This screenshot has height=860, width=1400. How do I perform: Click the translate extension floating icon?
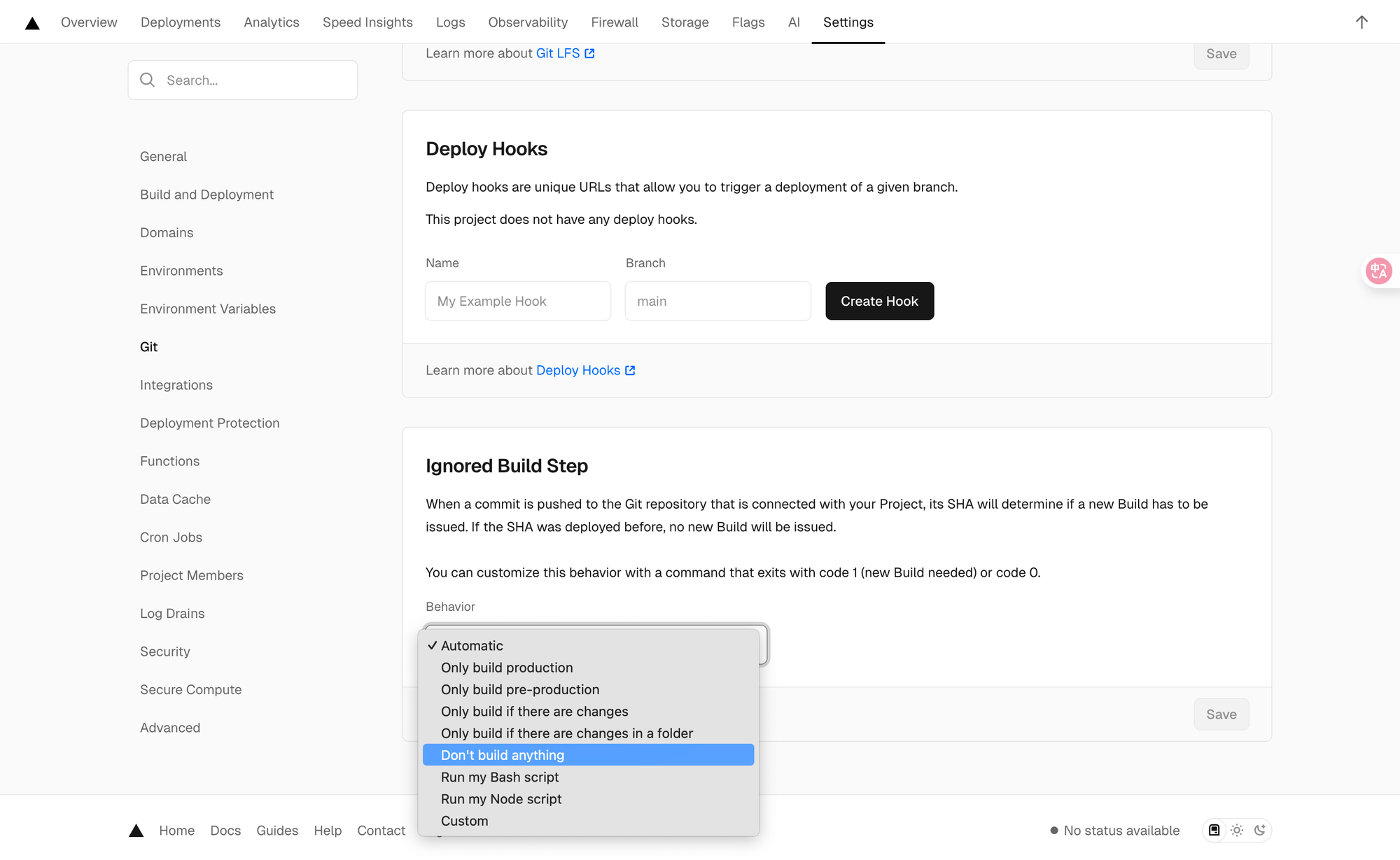pyautogui.click(x=1378, y=271)
